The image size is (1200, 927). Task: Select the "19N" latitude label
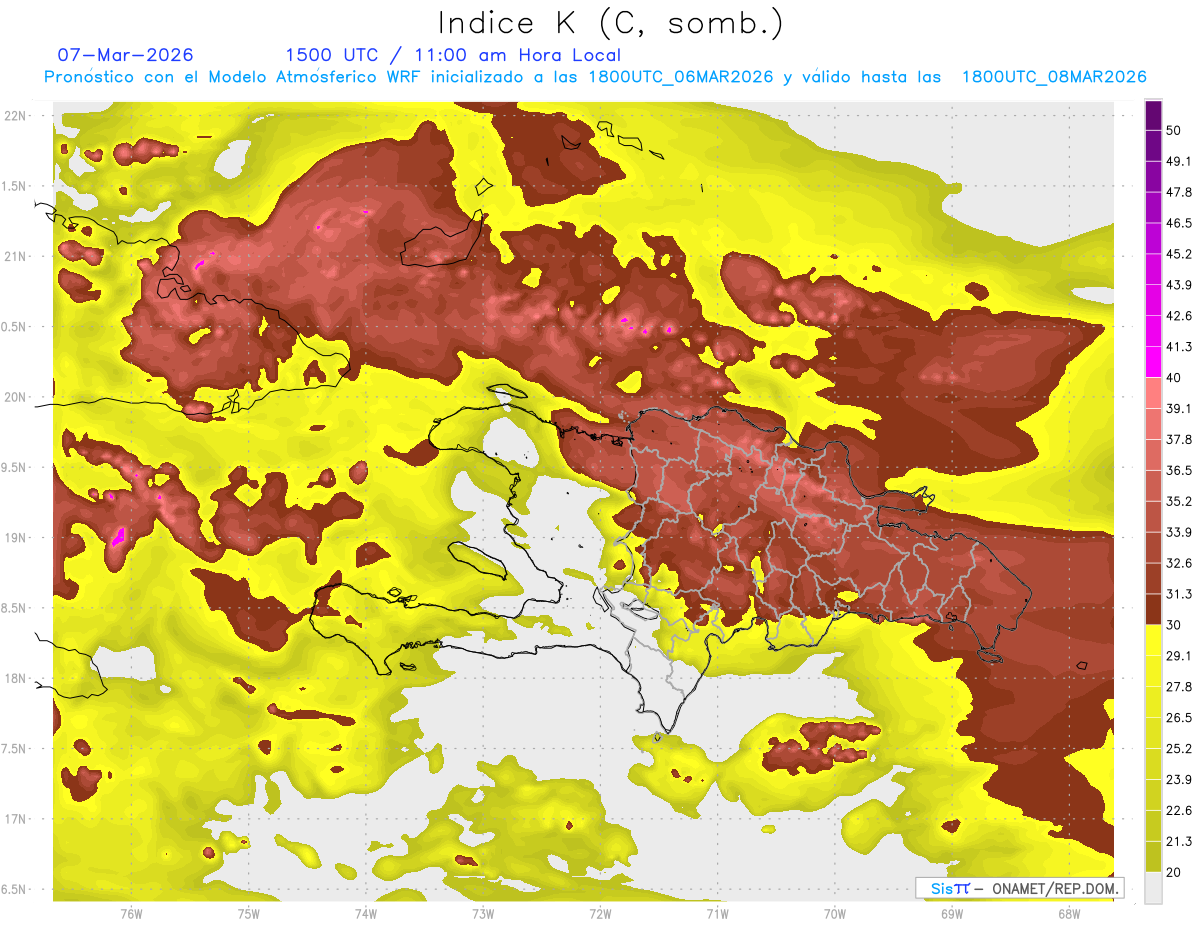tap(16, 537)
